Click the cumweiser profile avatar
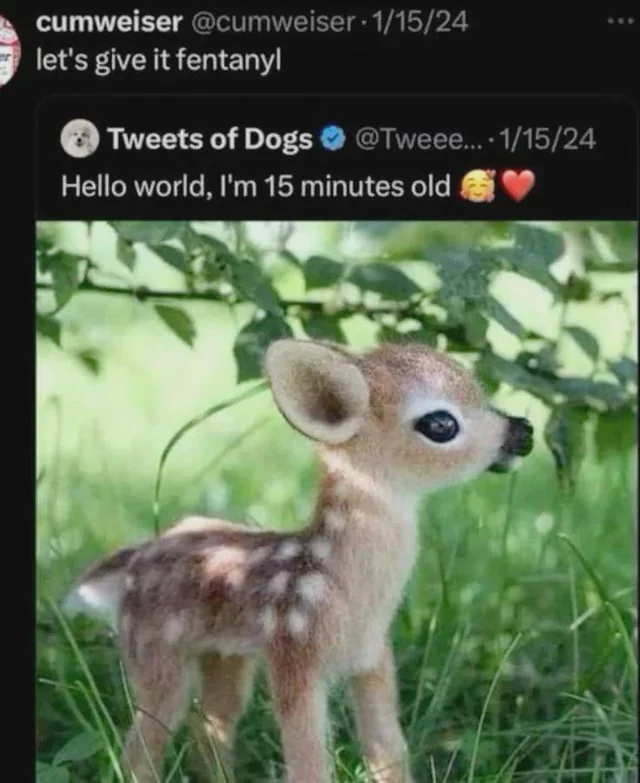The image size is (640, 783). coord(8,50)
